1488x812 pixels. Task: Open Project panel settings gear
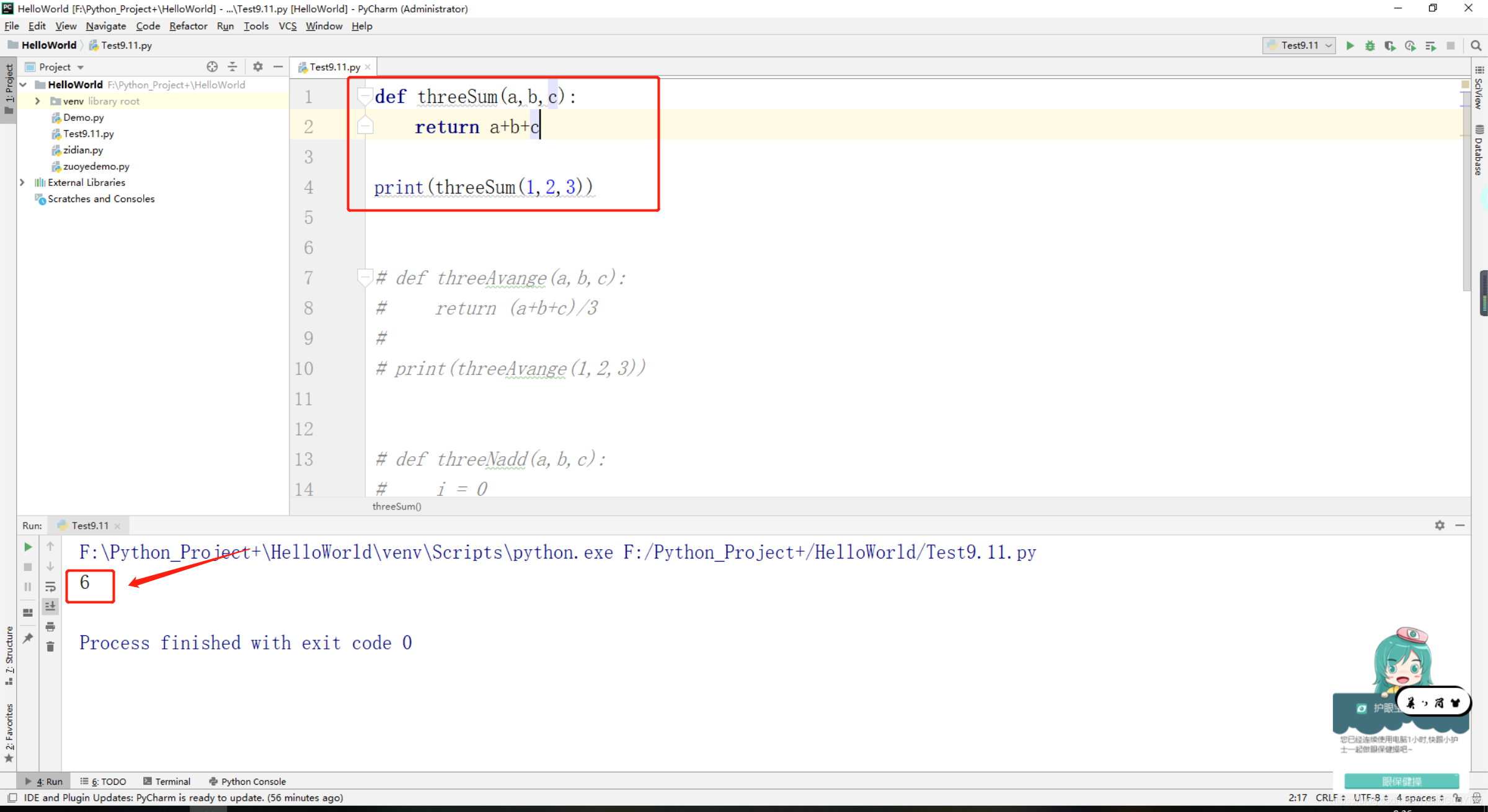tap(258, 67)
